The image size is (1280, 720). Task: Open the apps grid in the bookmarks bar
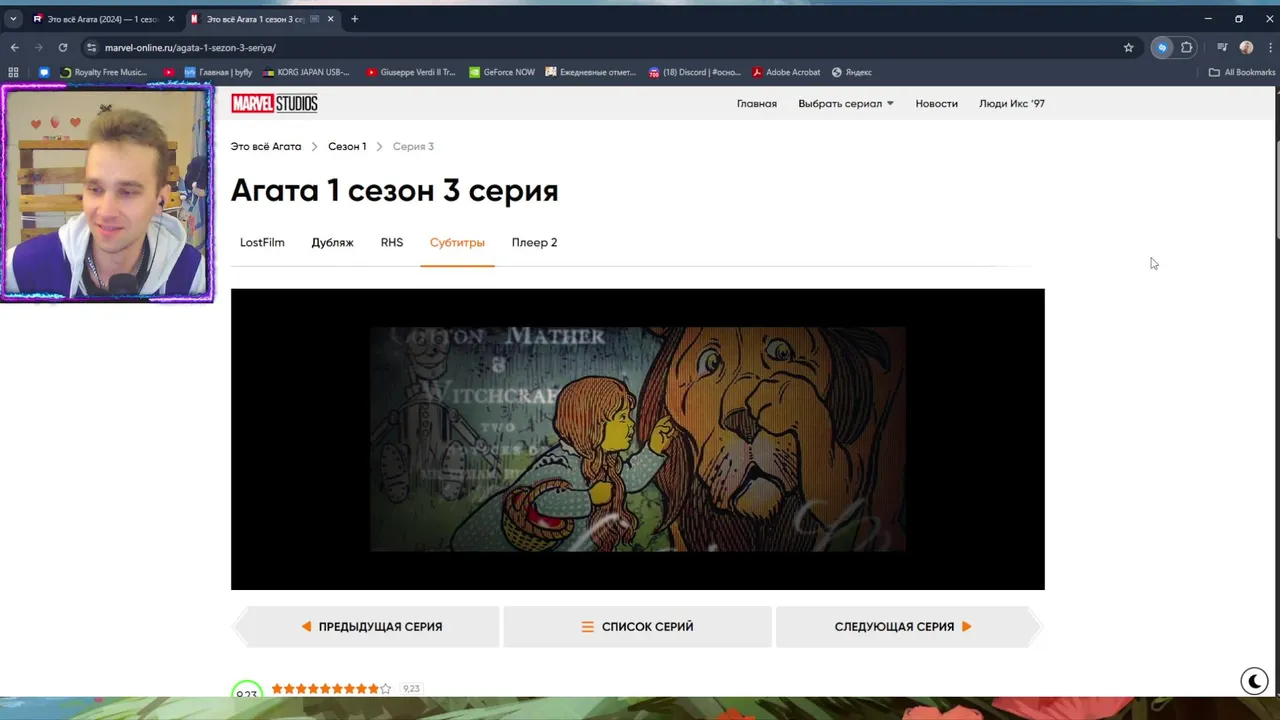tap(13, 72)
